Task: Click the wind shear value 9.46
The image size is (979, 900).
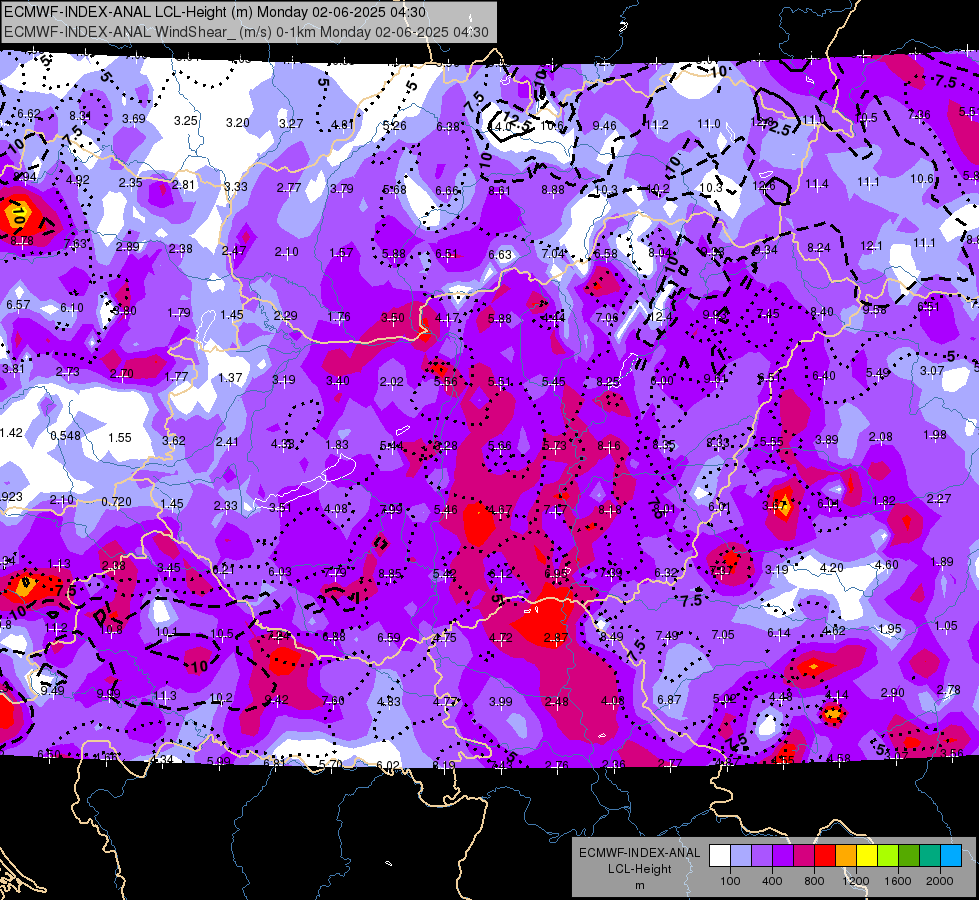Action: click(x=604, y=126)
